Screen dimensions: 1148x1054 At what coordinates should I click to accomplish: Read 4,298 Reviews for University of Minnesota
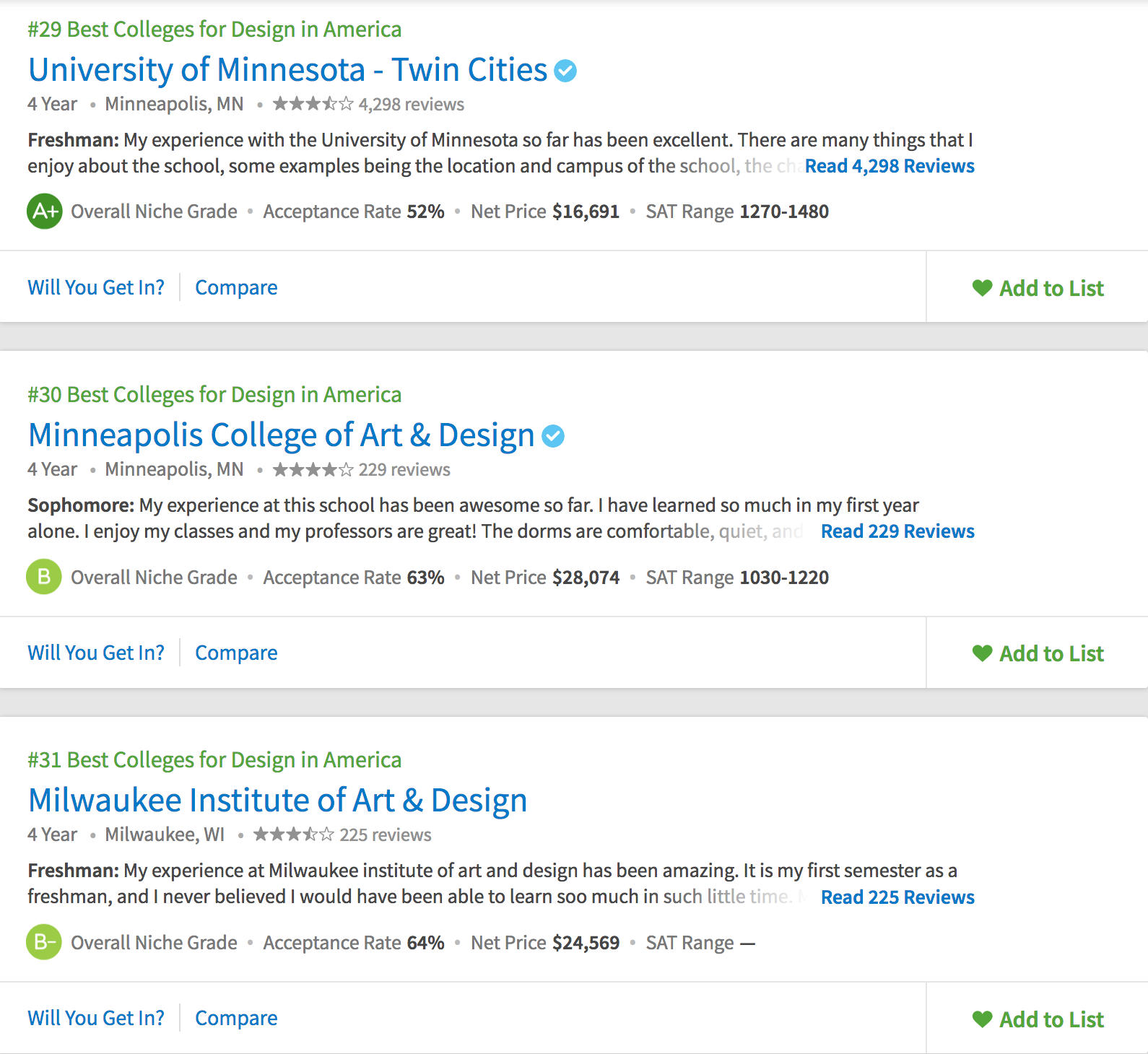click(890, 166)
